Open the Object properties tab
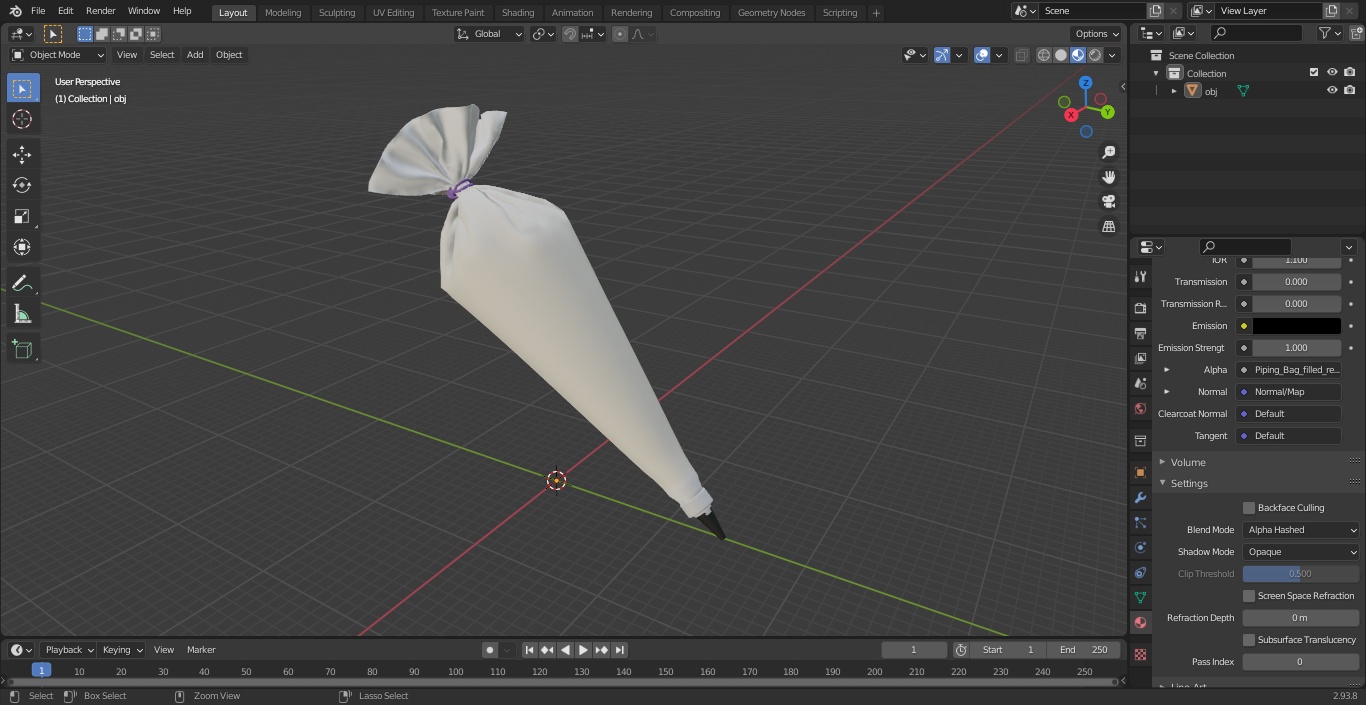 click(x=1140, y=473)
